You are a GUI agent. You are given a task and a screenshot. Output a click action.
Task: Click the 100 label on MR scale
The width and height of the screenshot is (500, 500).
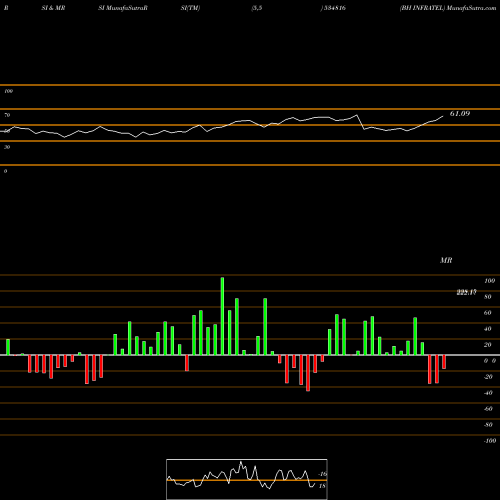489,281
